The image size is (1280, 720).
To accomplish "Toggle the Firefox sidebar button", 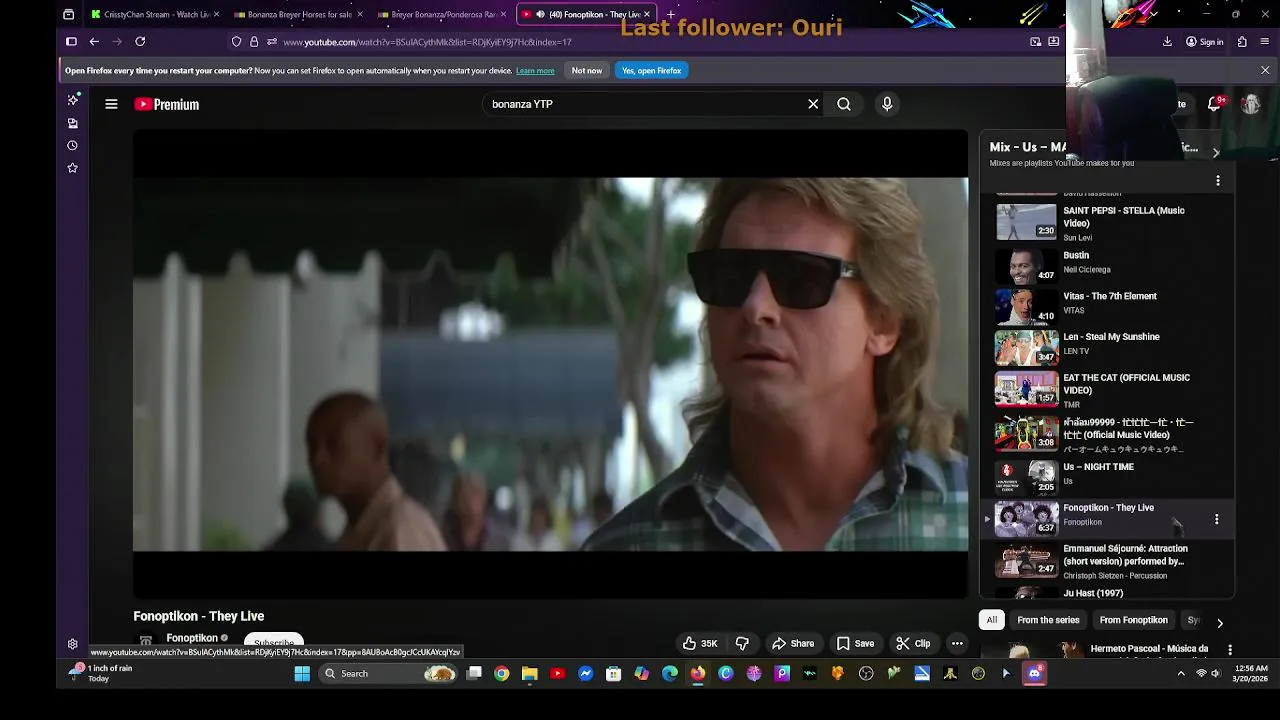I will point(71,42).
